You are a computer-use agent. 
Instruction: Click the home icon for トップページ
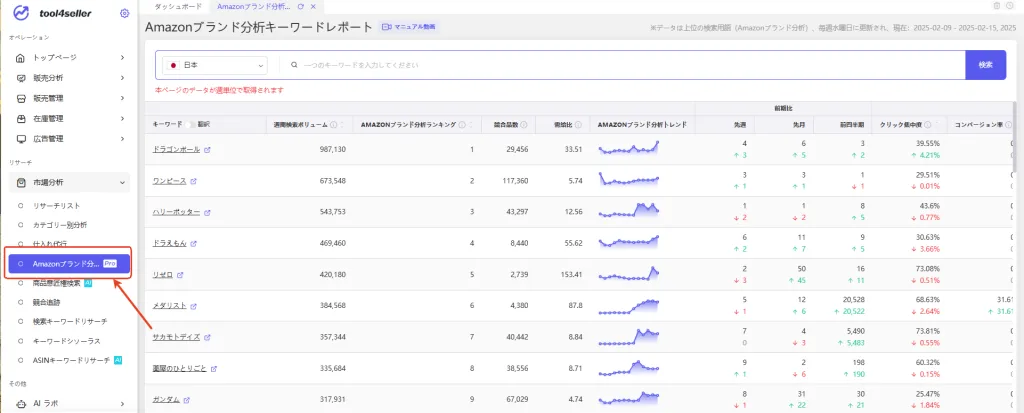click(21, 58)
